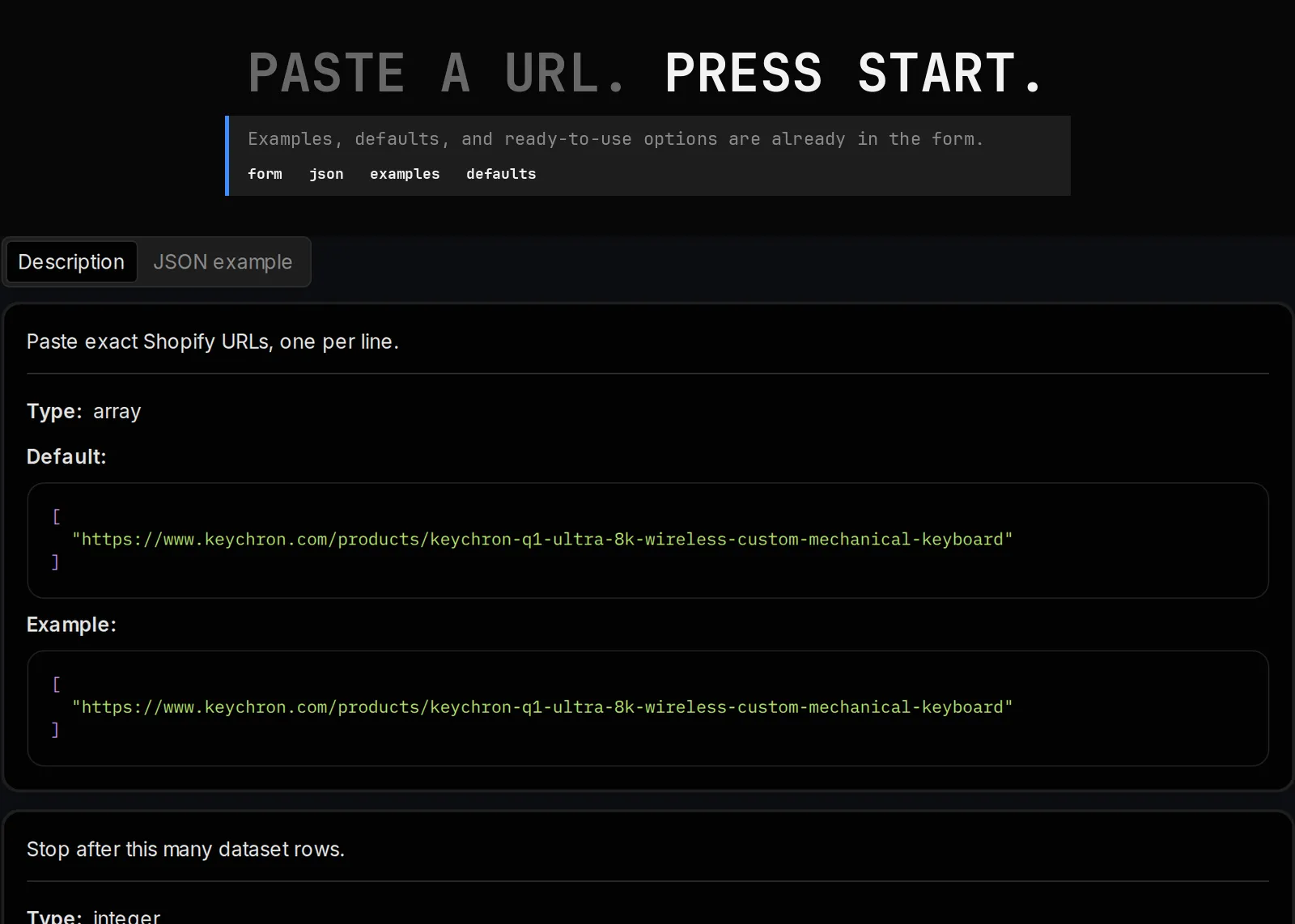Click 'Stop after this many dataset rows.' text
The height and width of the screenshot is (924, 1295).
click(x=186, y=849)
